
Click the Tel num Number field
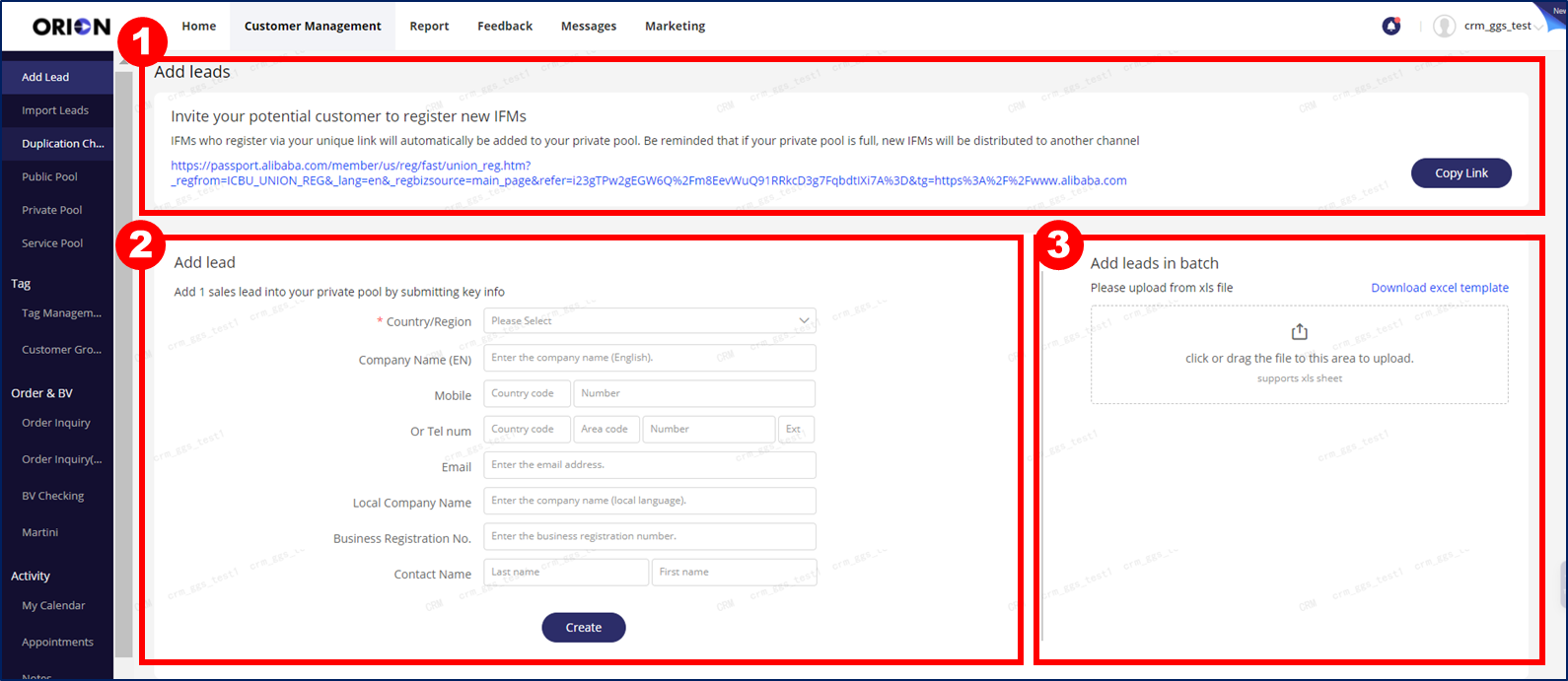[708, 429]
